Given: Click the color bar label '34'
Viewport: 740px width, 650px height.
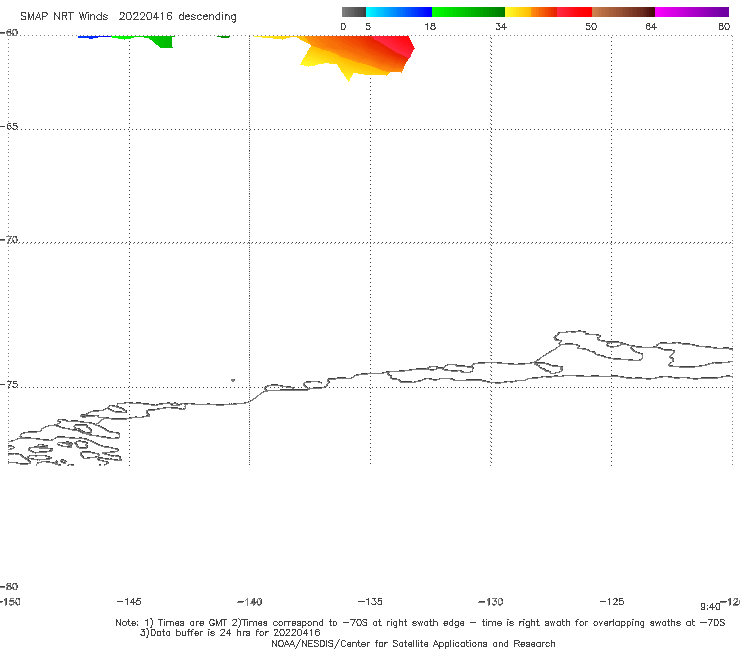Looking at the screenshot, I should (x=501, y=26).
